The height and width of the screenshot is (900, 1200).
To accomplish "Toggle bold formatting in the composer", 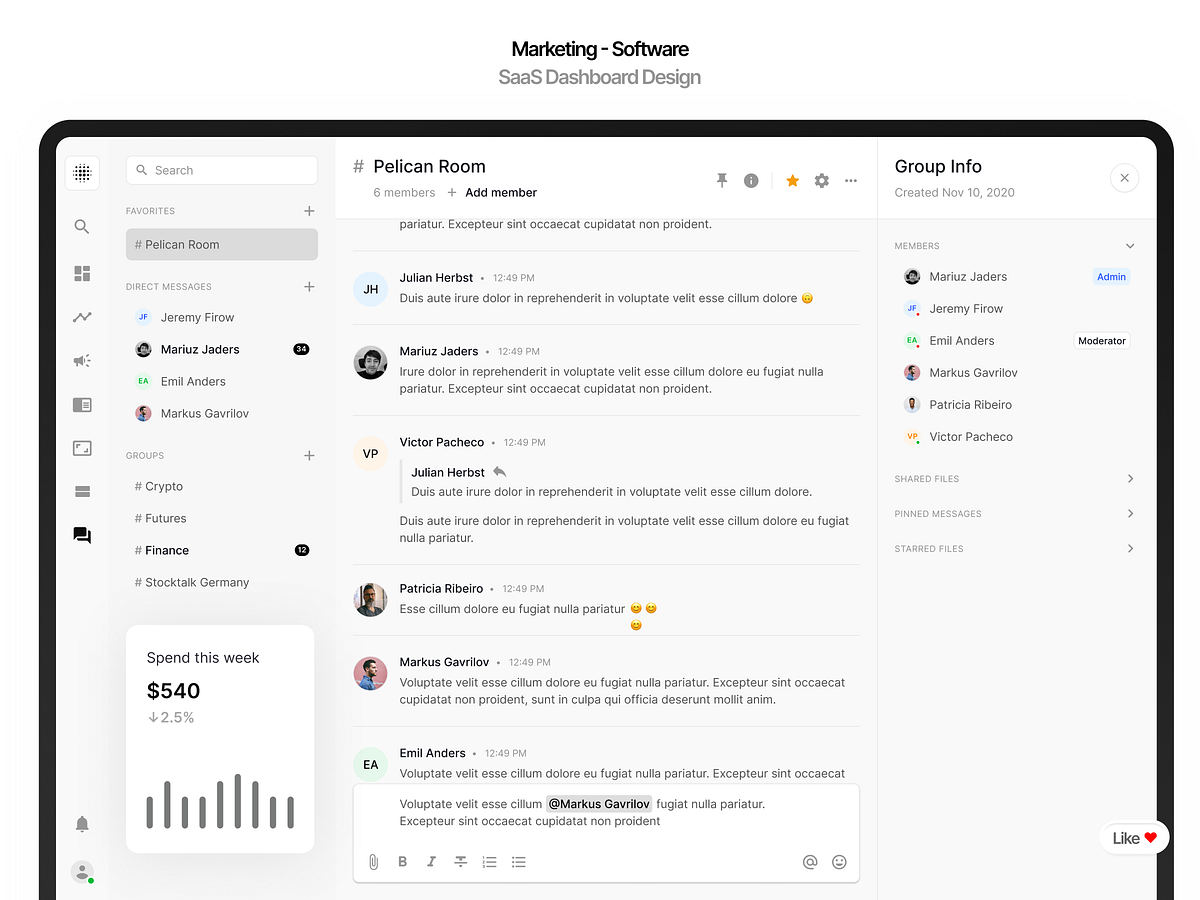I will pyautogui.click(x=402, y=861).
